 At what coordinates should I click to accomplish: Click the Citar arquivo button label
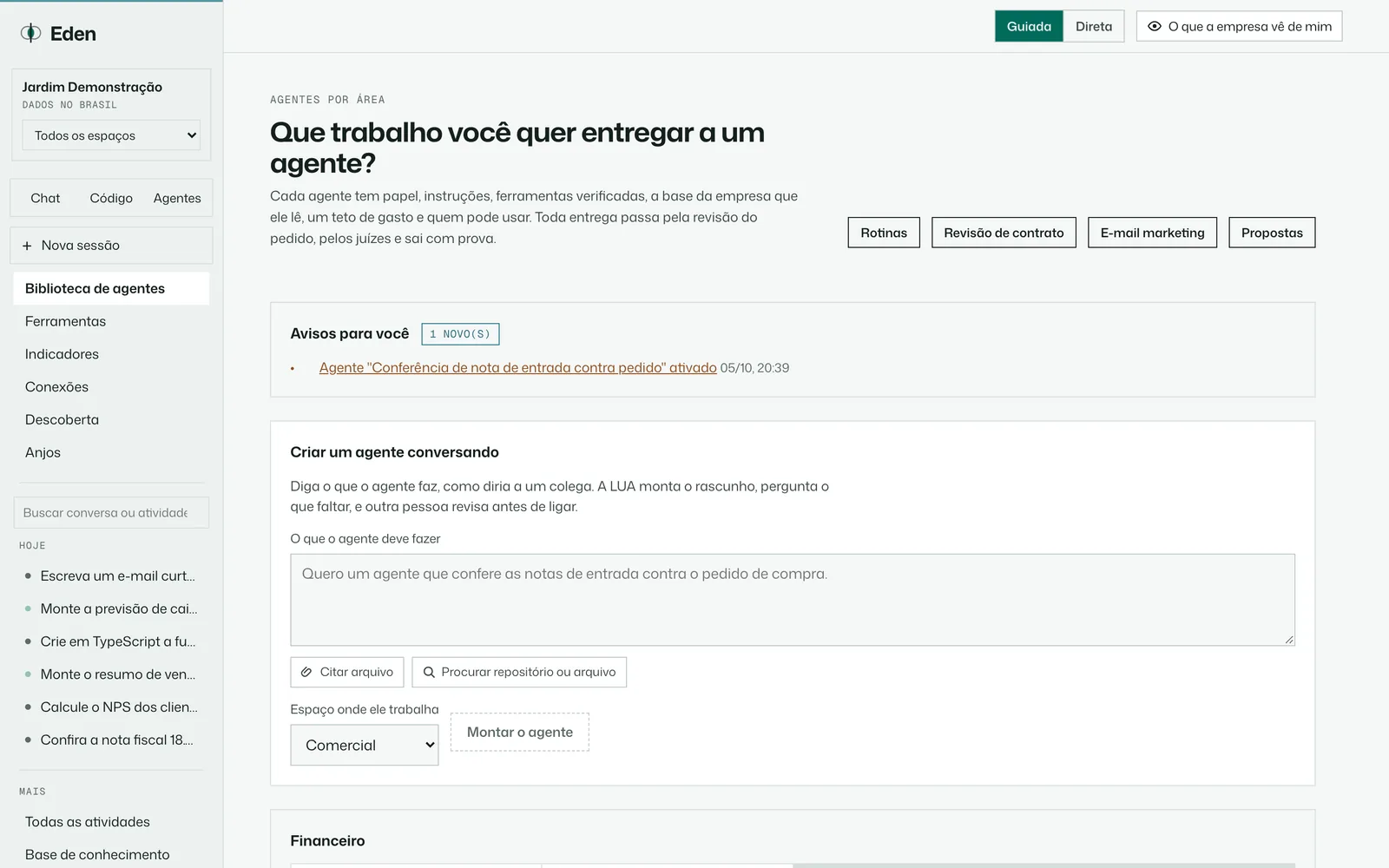[357, 672]
